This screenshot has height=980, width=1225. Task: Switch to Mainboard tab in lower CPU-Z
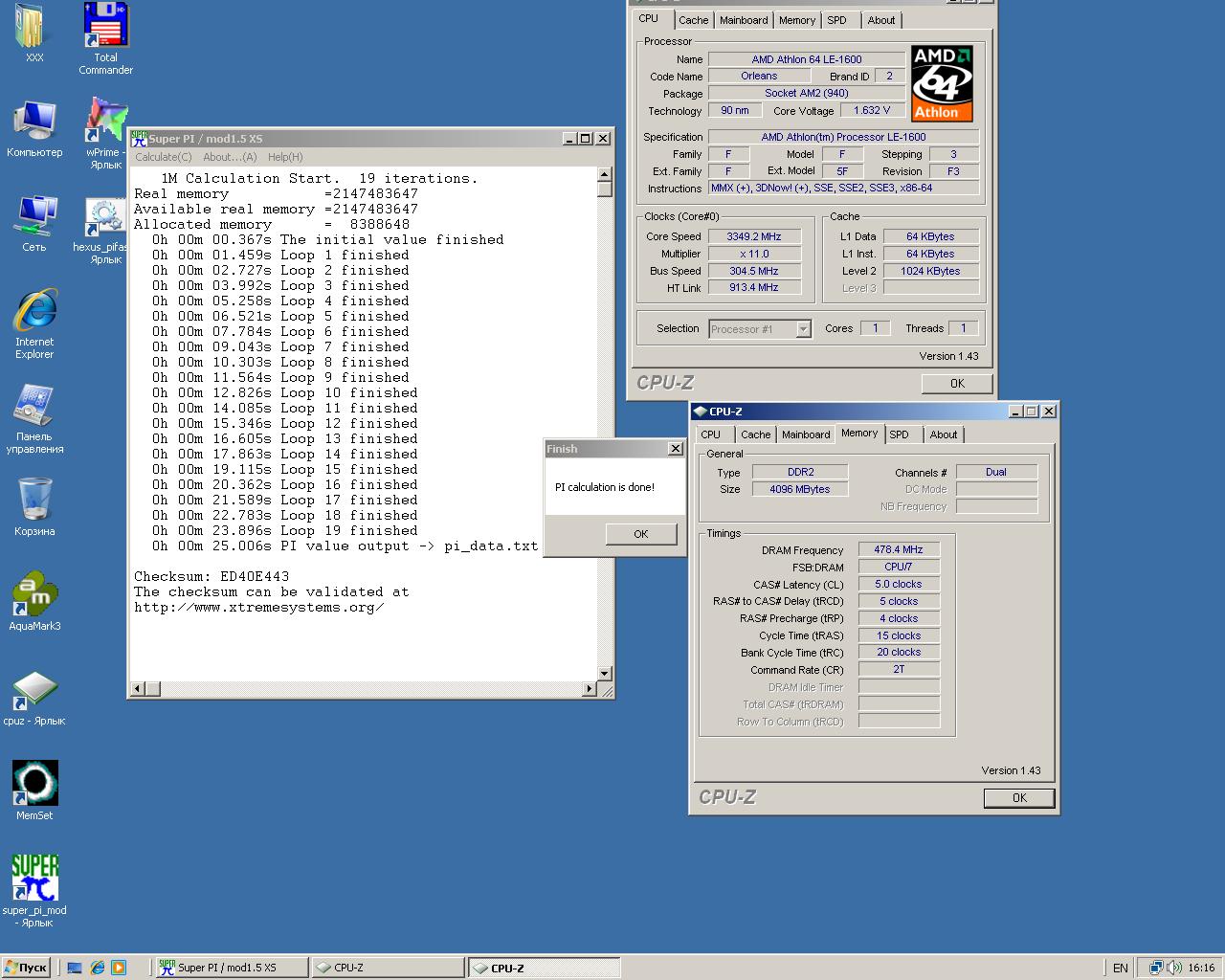point(806,434)
